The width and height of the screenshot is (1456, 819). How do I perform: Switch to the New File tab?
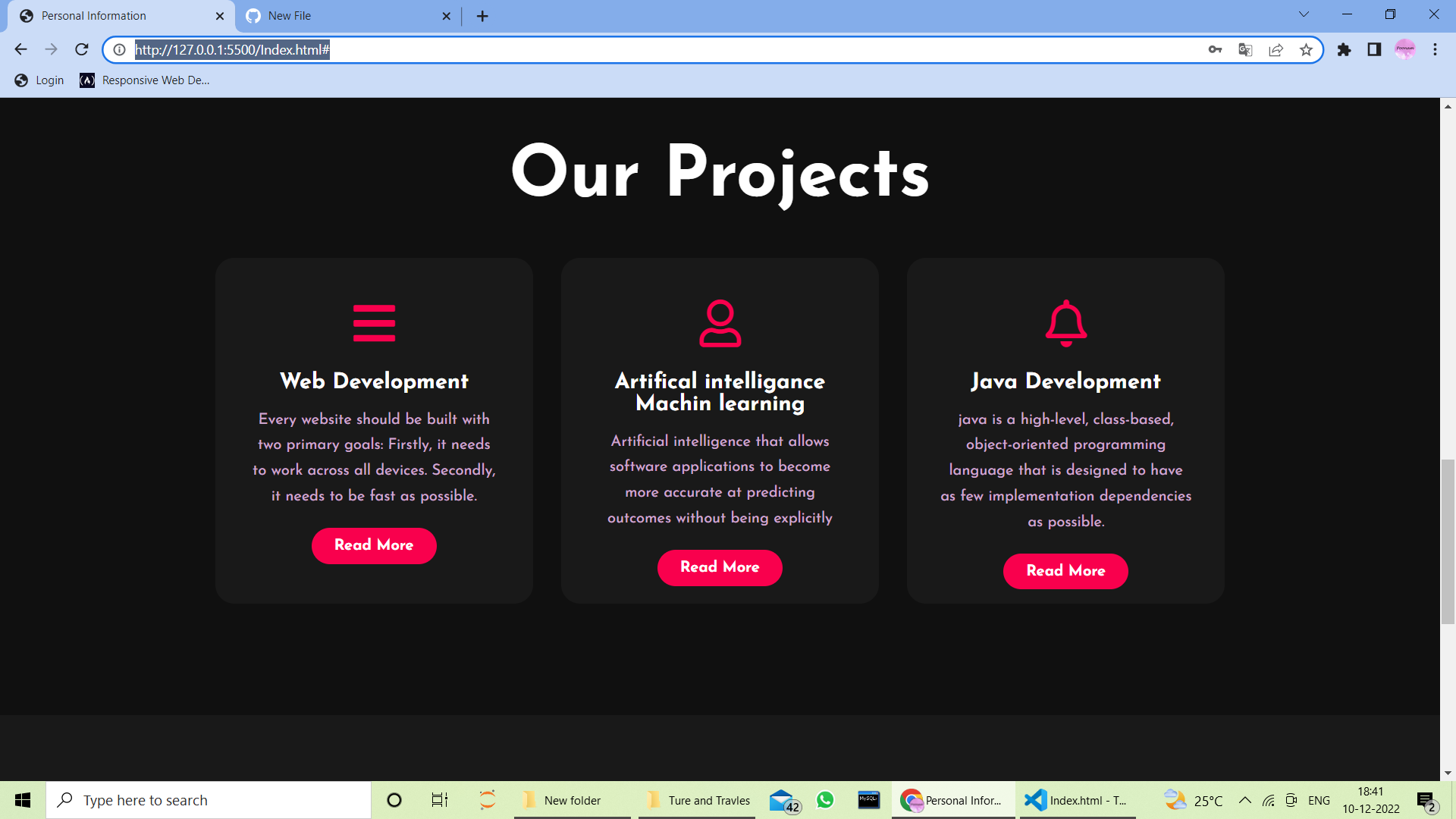[x=345, y=15]
